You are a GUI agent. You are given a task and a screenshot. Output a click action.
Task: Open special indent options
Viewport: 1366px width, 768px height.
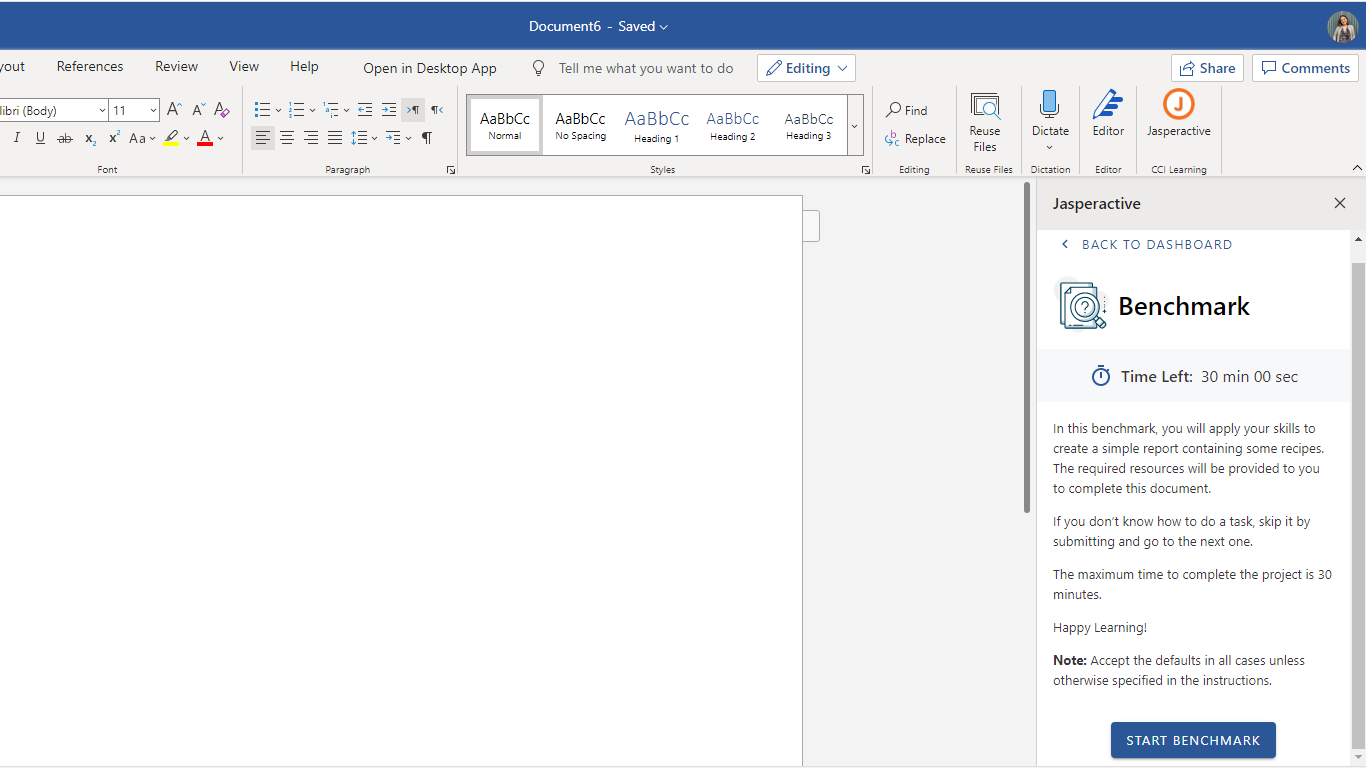click(398, 138)
